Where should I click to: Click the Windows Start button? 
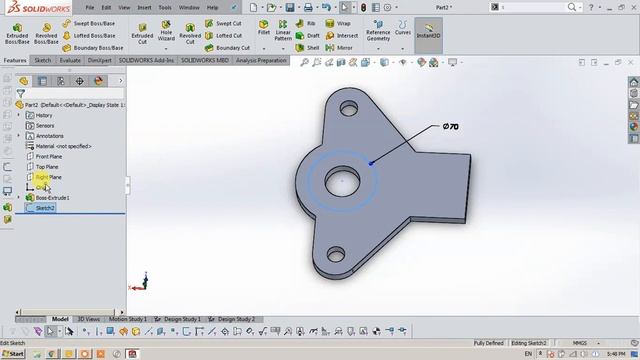(13, 354)
